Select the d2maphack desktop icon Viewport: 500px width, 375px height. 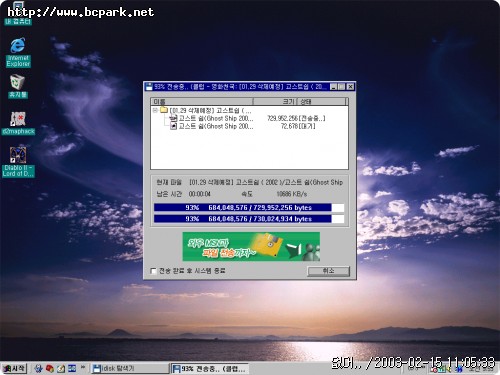click(x=18, y=123)
